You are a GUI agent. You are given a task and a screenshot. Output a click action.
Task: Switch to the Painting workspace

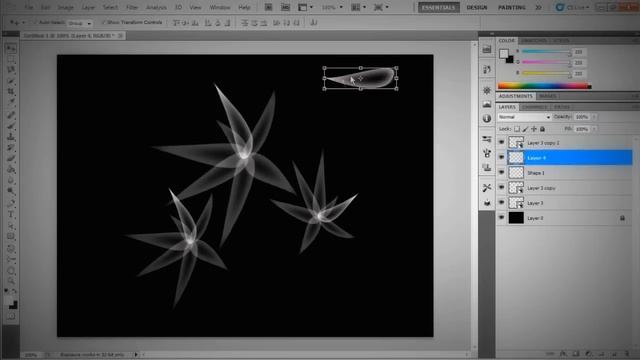point(511,7)
